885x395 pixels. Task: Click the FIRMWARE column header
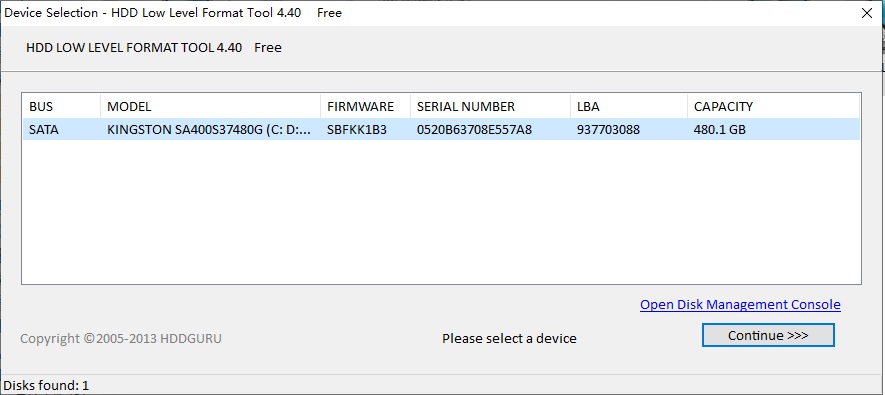click(365, 106)
